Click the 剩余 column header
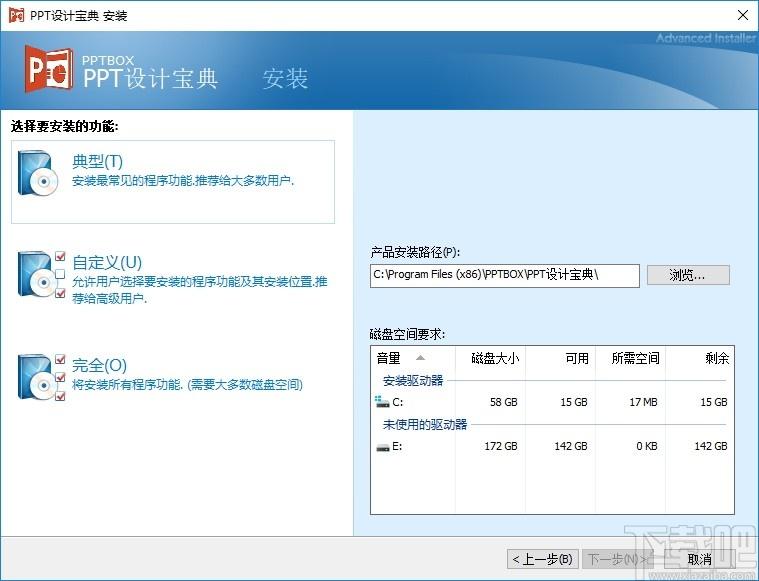Viewport: 759px width, 581px height. pyautogui.click(x=700, y=358)
